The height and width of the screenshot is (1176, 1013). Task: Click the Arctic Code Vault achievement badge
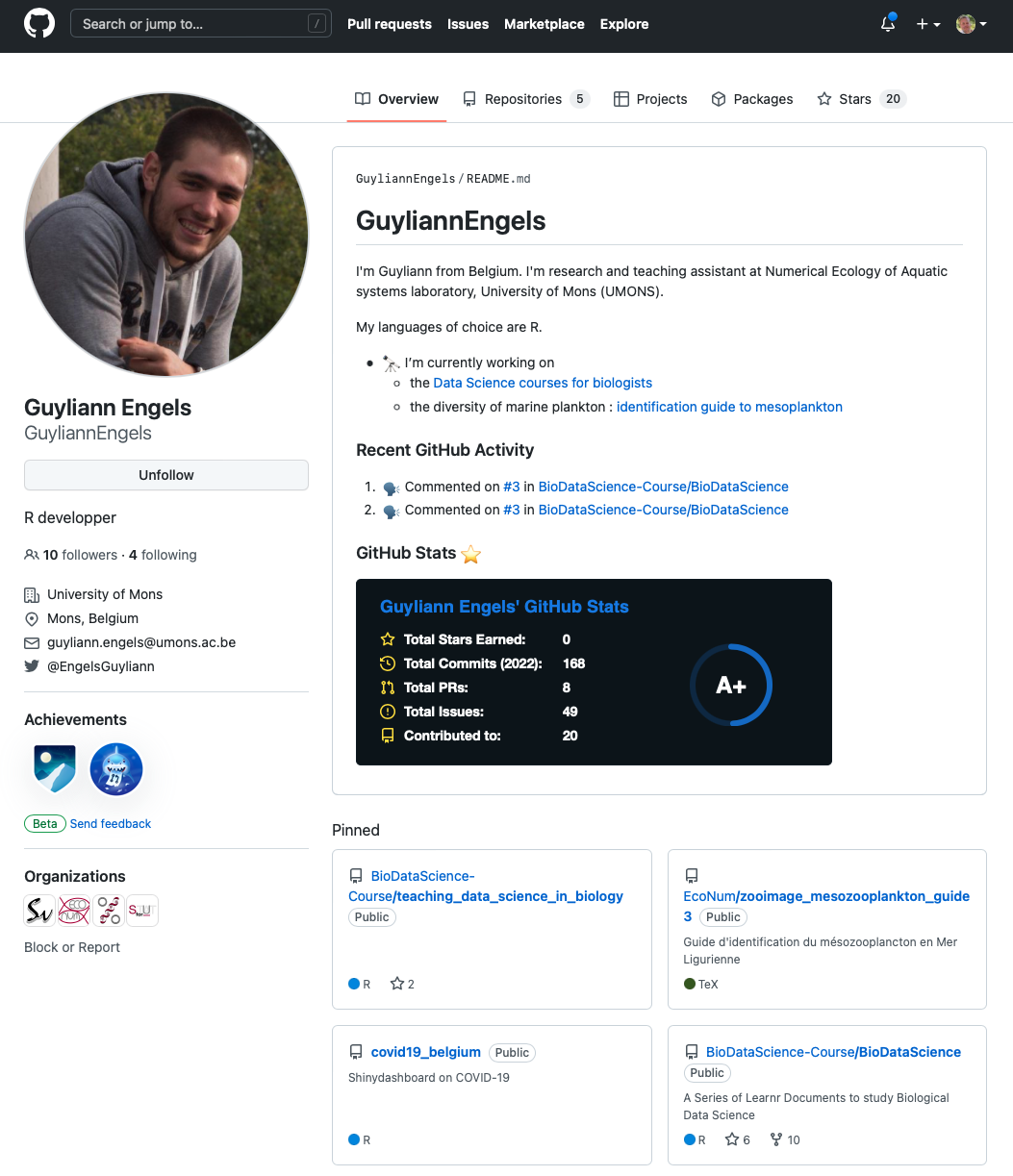tap(55, 769)
